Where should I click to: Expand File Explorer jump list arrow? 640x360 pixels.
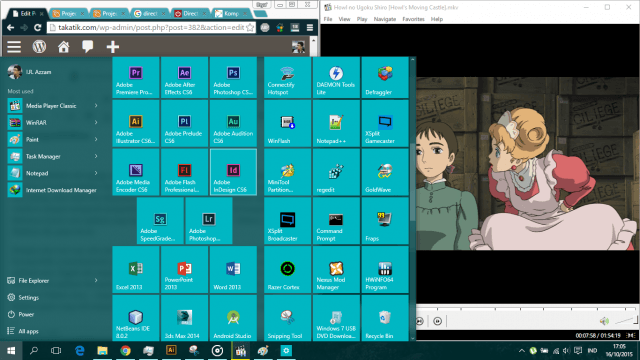click(96, 280)
